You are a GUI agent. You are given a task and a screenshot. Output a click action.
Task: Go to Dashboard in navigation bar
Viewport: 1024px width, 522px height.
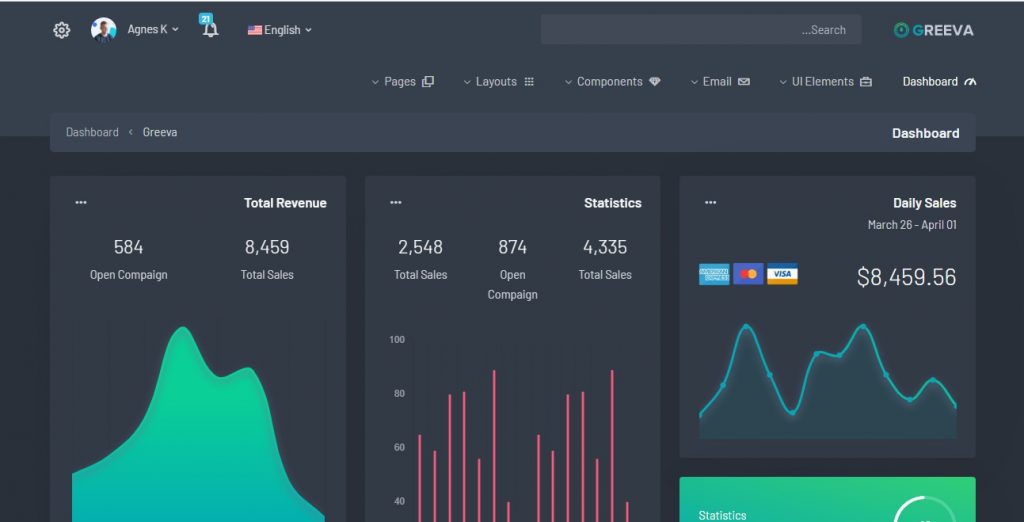coord(938,82)
